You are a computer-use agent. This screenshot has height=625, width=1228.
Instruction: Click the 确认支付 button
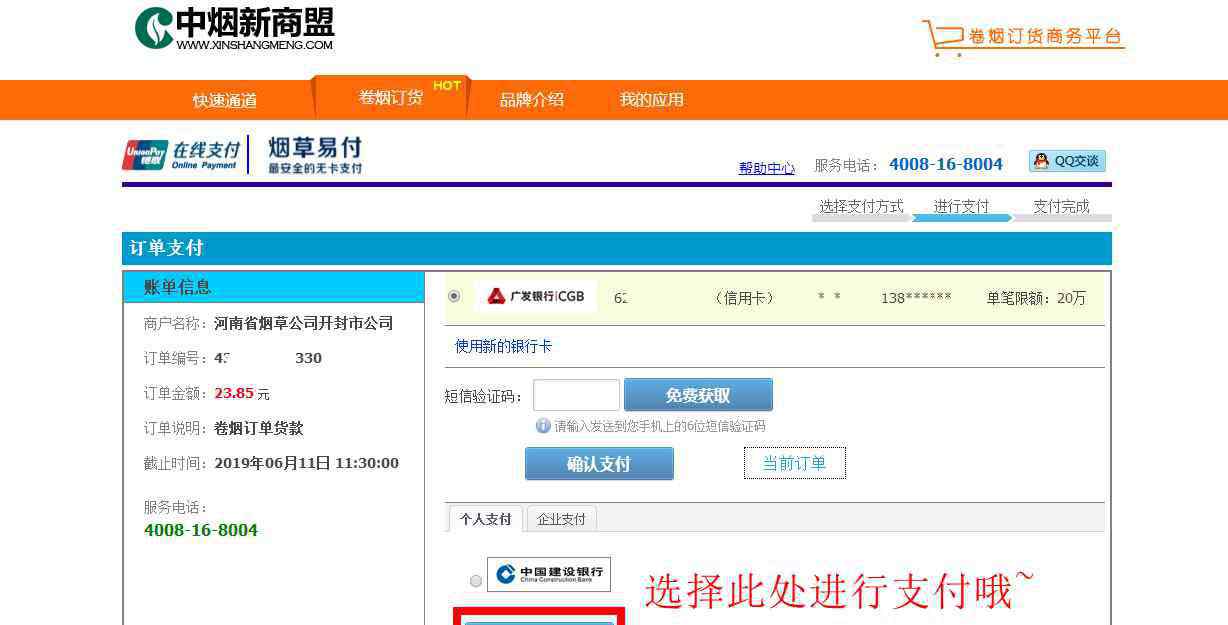[x=599, y=463]
